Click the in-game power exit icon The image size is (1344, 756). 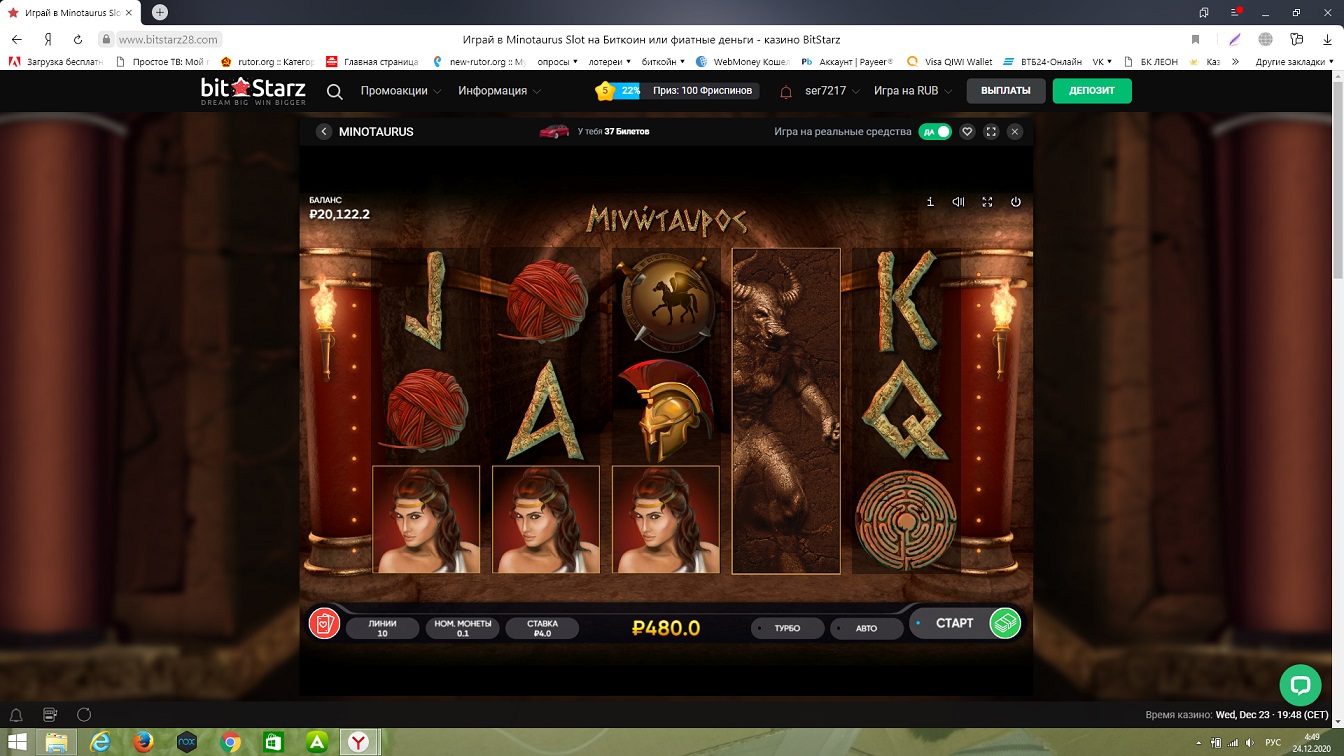[x=1016, y=202]
